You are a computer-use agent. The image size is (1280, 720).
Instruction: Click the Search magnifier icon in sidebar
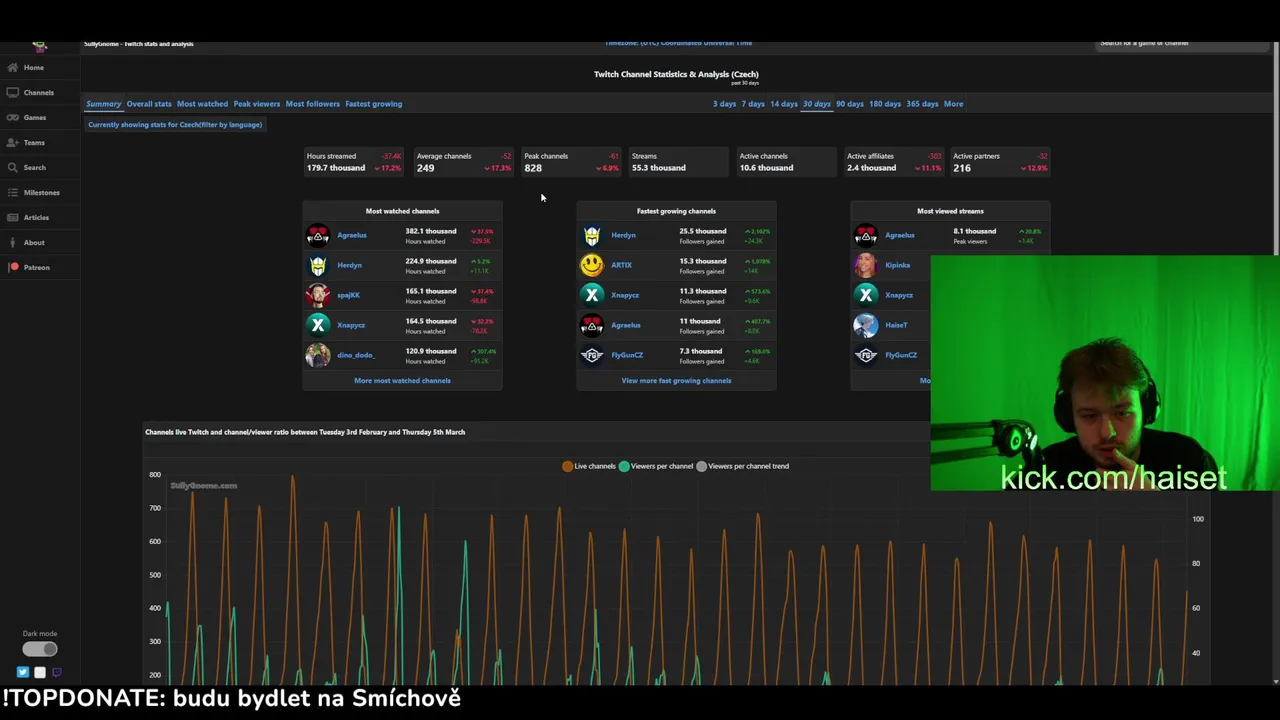click(12, 167)
